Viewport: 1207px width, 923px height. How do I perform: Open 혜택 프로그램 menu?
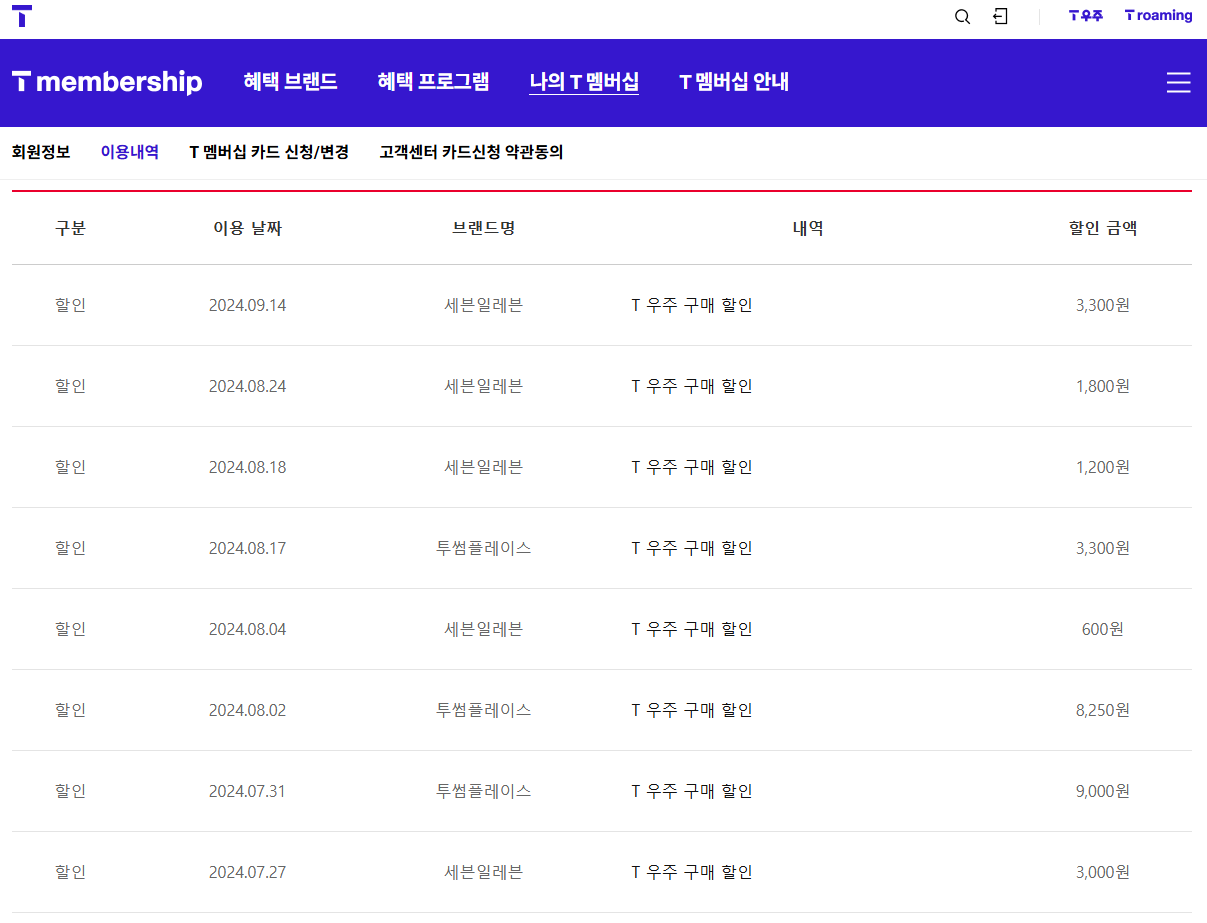(x=433, y=82)
